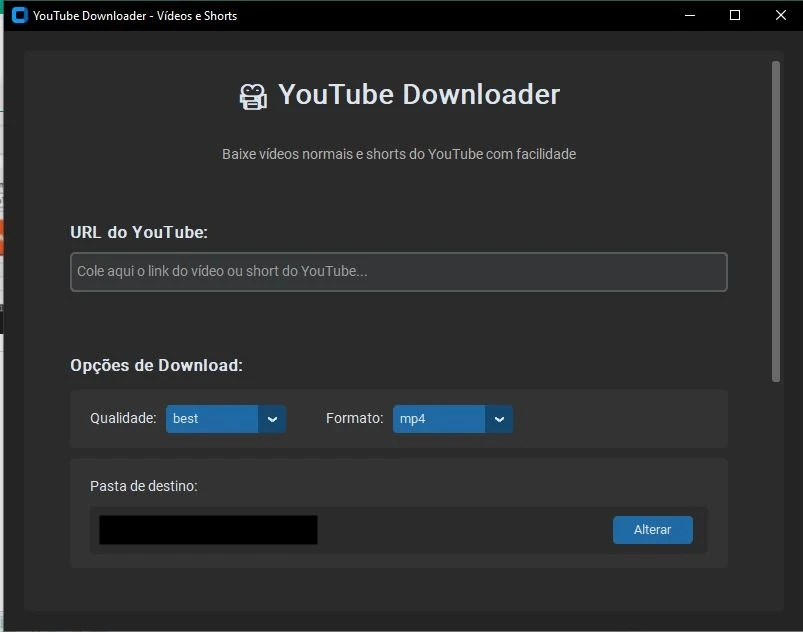Click the 'YouTube Downloader' heading text
803x632 pixels.
click(x=418, y=95)
